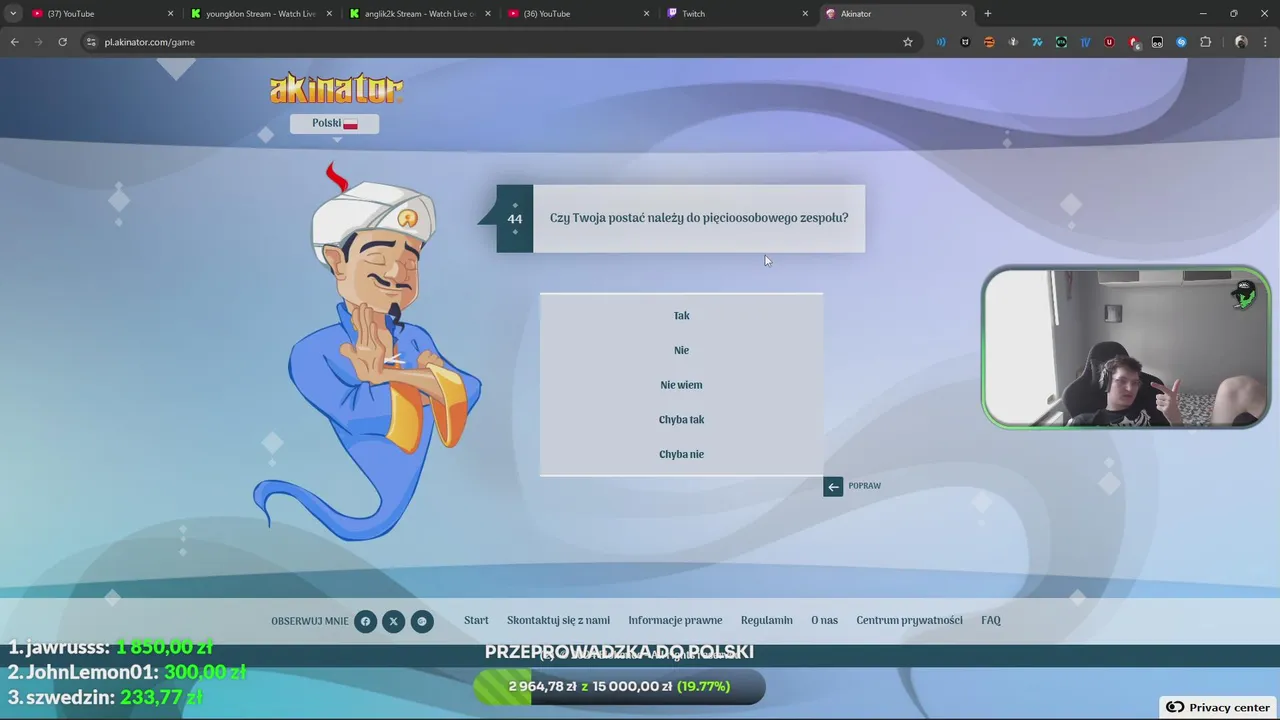Click the site information icon
This screenshot has width=1280, height=720.
(91, 42)
